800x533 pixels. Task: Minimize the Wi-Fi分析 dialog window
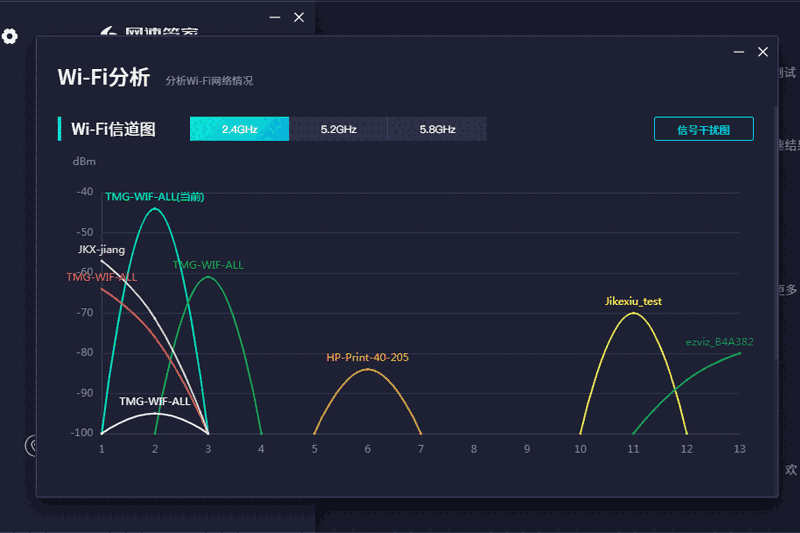pos(739,52)
